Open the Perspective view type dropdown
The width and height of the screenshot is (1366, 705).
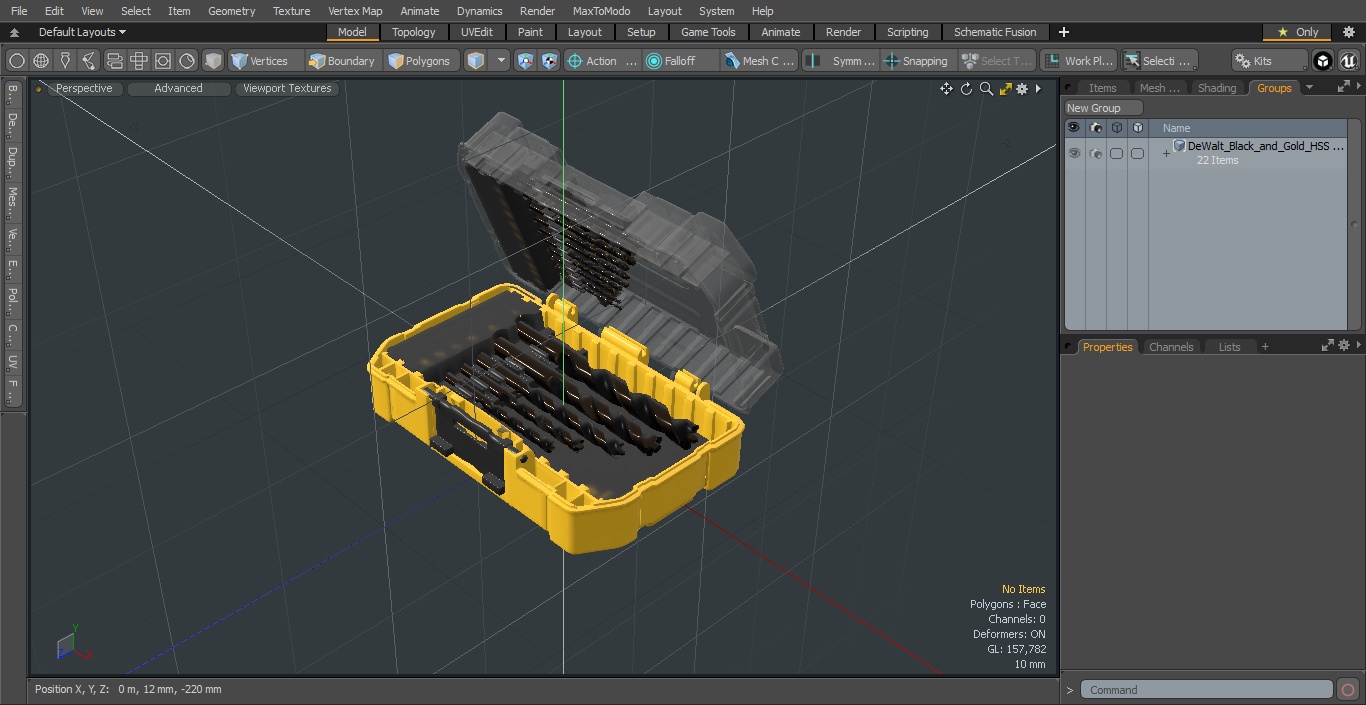84,89
